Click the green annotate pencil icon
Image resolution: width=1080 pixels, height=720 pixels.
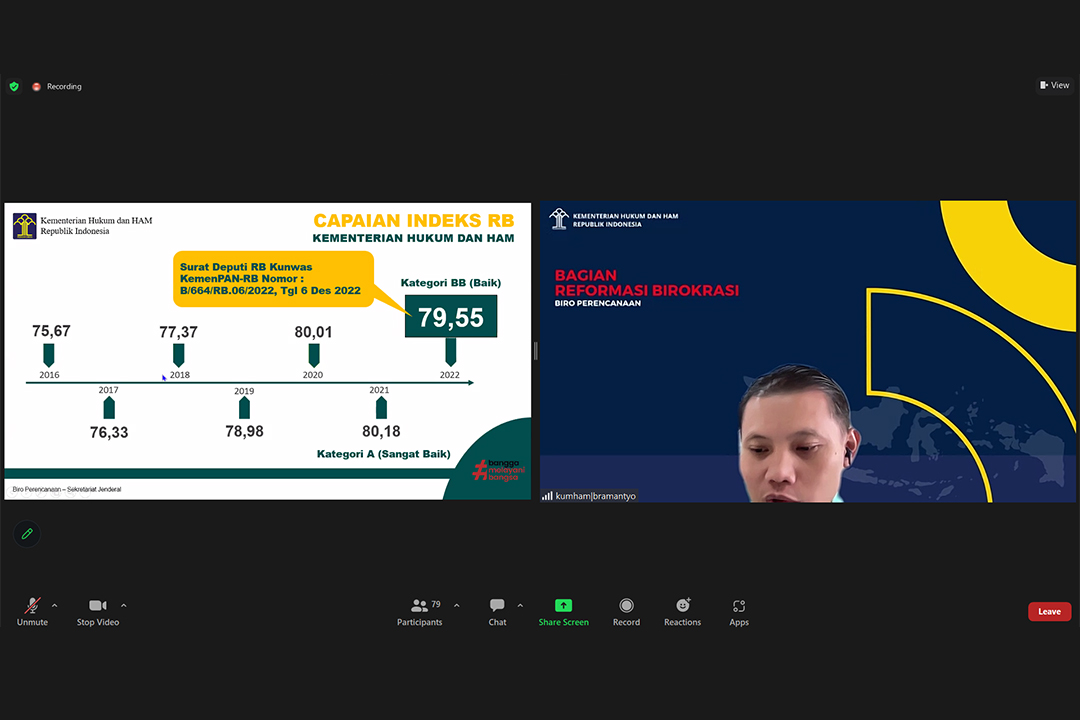(x=27, y=534)
